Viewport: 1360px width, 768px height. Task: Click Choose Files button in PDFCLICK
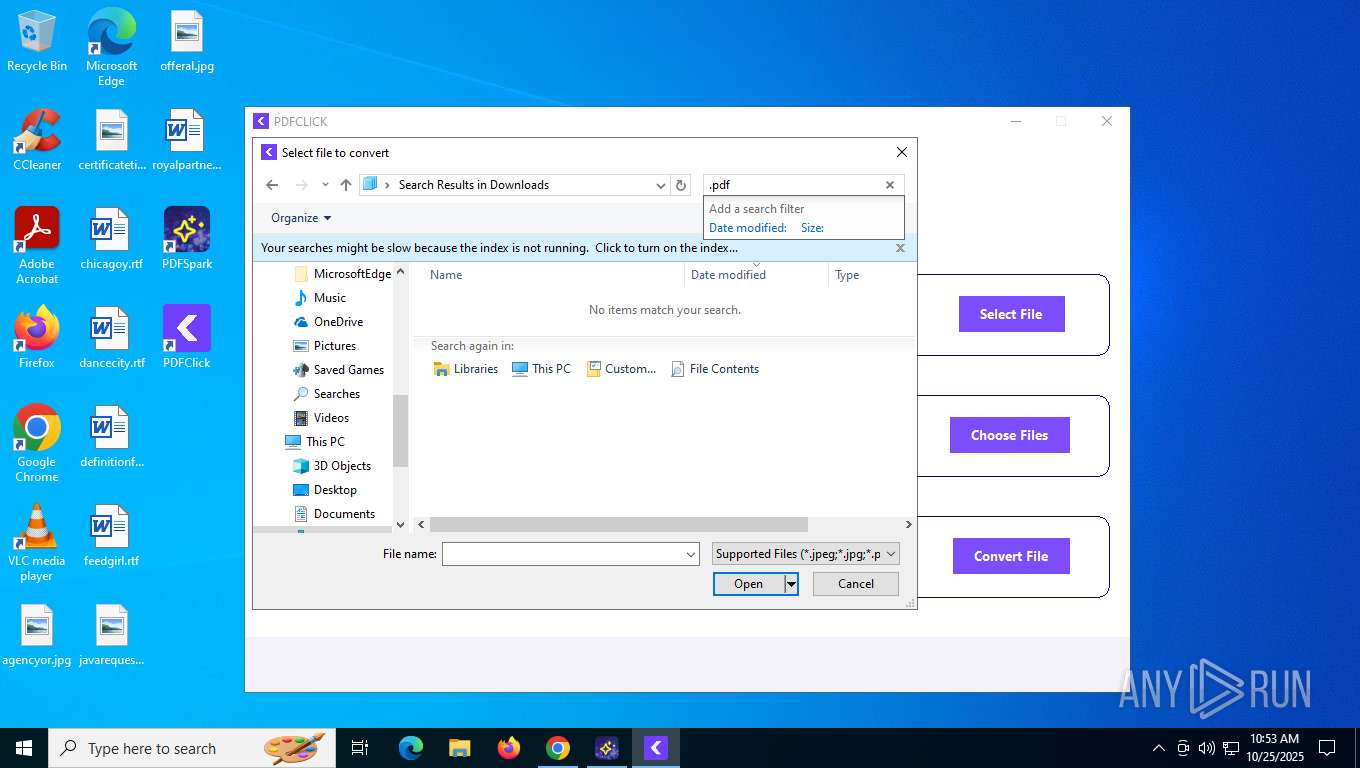tap(1010, 435)
